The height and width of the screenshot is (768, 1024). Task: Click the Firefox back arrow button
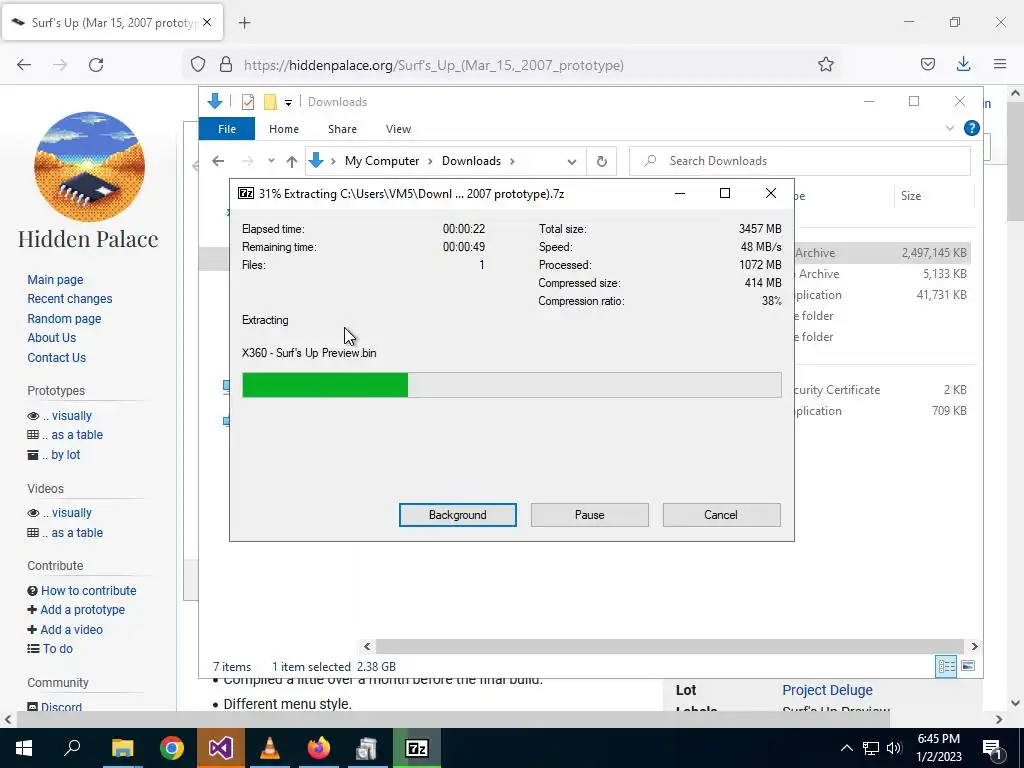pos(24,65)
